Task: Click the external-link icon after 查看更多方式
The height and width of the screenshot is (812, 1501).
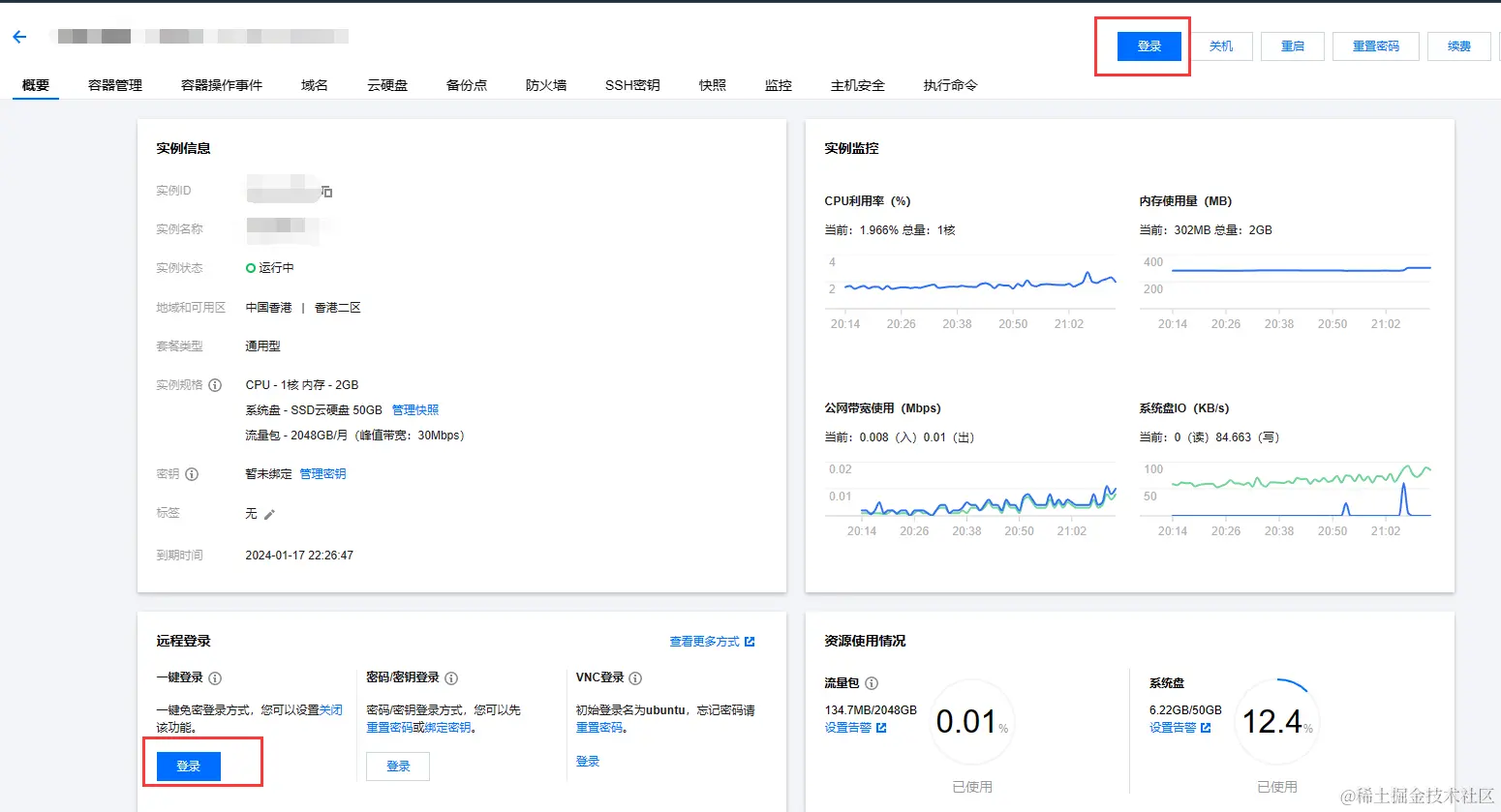Action: (x=751, y=641)
